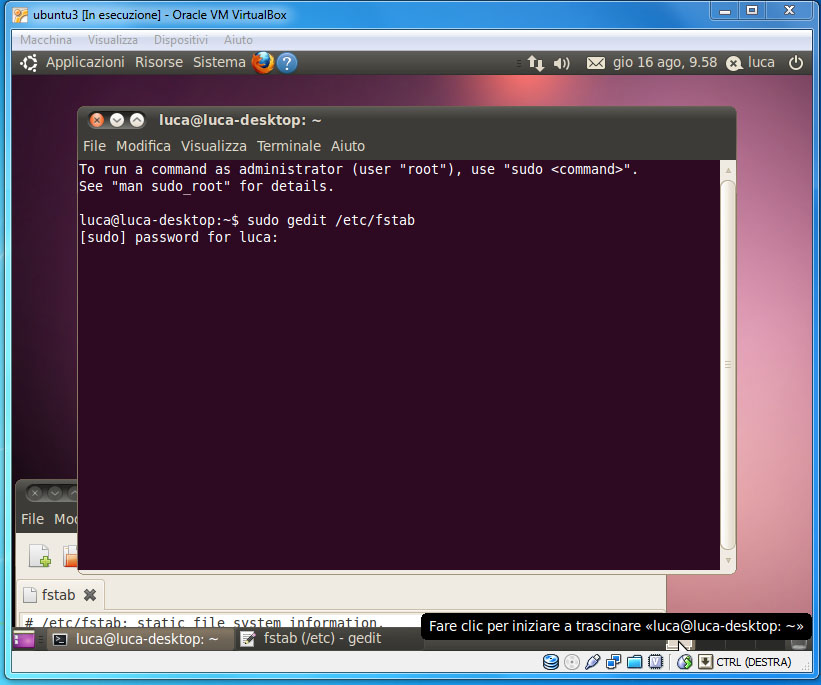Click the sudo gedit /etc/fstab command line
Image resolution: width=821 pixels, height=685 pixels.
click(x=247, y=220)
